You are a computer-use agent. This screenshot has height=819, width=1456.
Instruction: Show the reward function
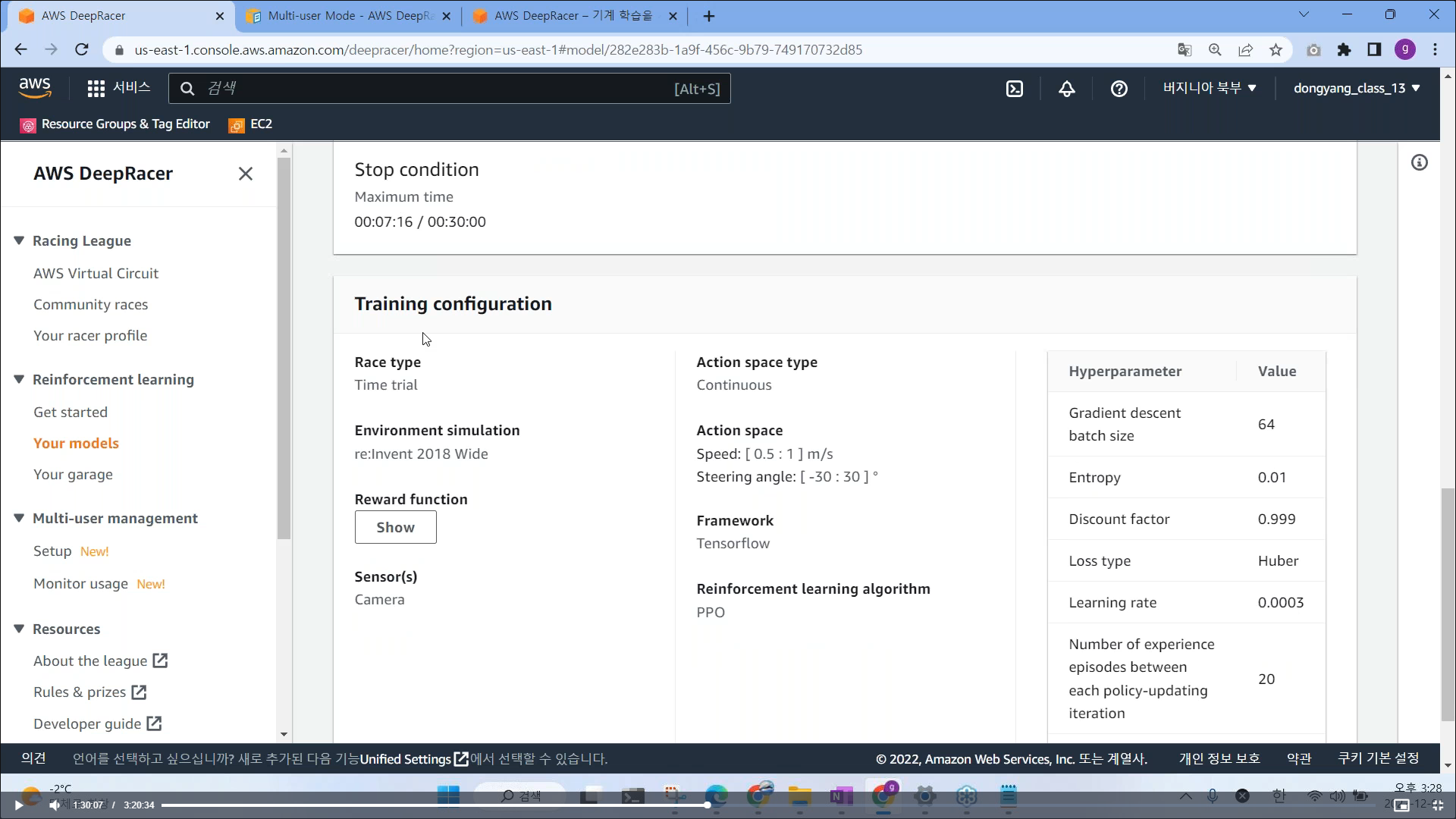[x=395, y=527]
